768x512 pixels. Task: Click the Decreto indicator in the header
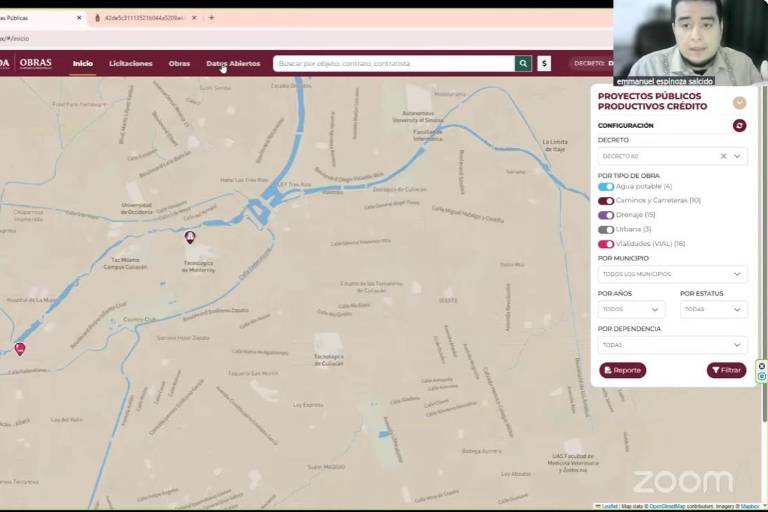(x=593, y=63)
